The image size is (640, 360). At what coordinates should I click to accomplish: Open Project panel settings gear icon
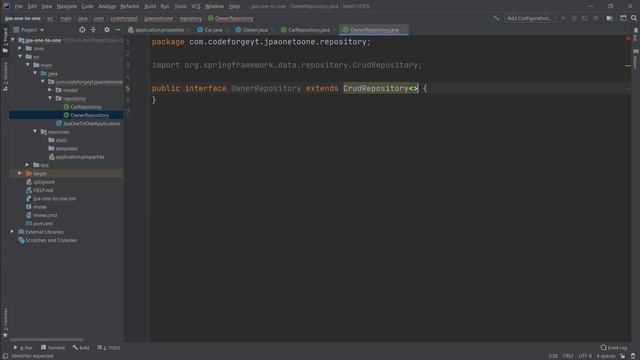(107, 30)
